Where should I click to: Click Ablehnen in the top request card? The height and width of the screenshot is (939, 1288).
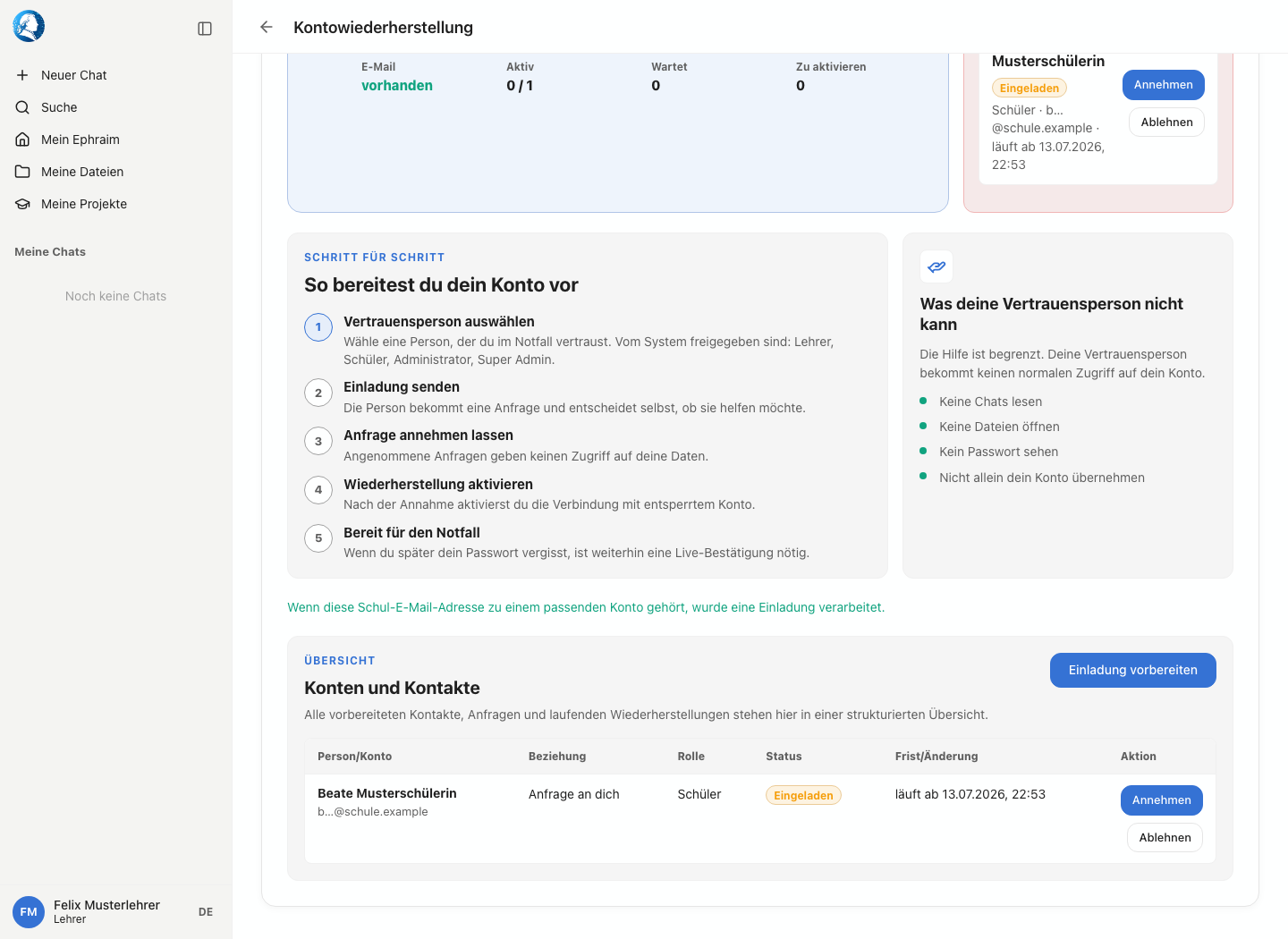1167,123
